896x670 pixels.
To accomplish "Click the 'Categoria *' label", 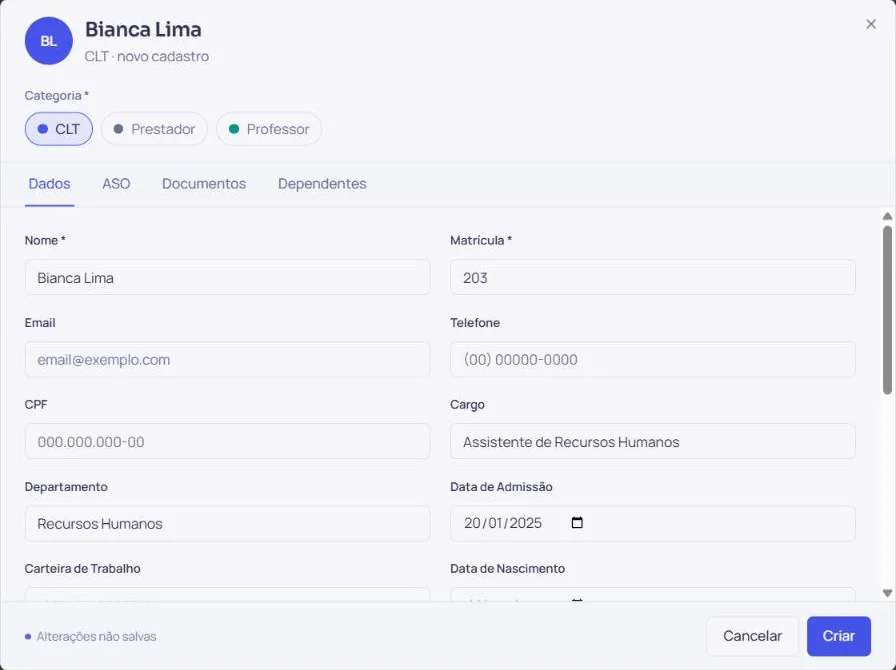I will pos(57,95).
